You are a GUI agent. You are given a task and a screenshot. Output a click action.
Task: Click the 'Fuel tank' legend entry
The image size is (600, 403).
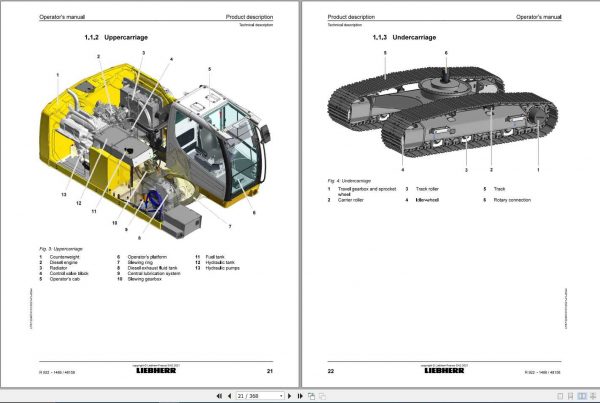point(215,257)
